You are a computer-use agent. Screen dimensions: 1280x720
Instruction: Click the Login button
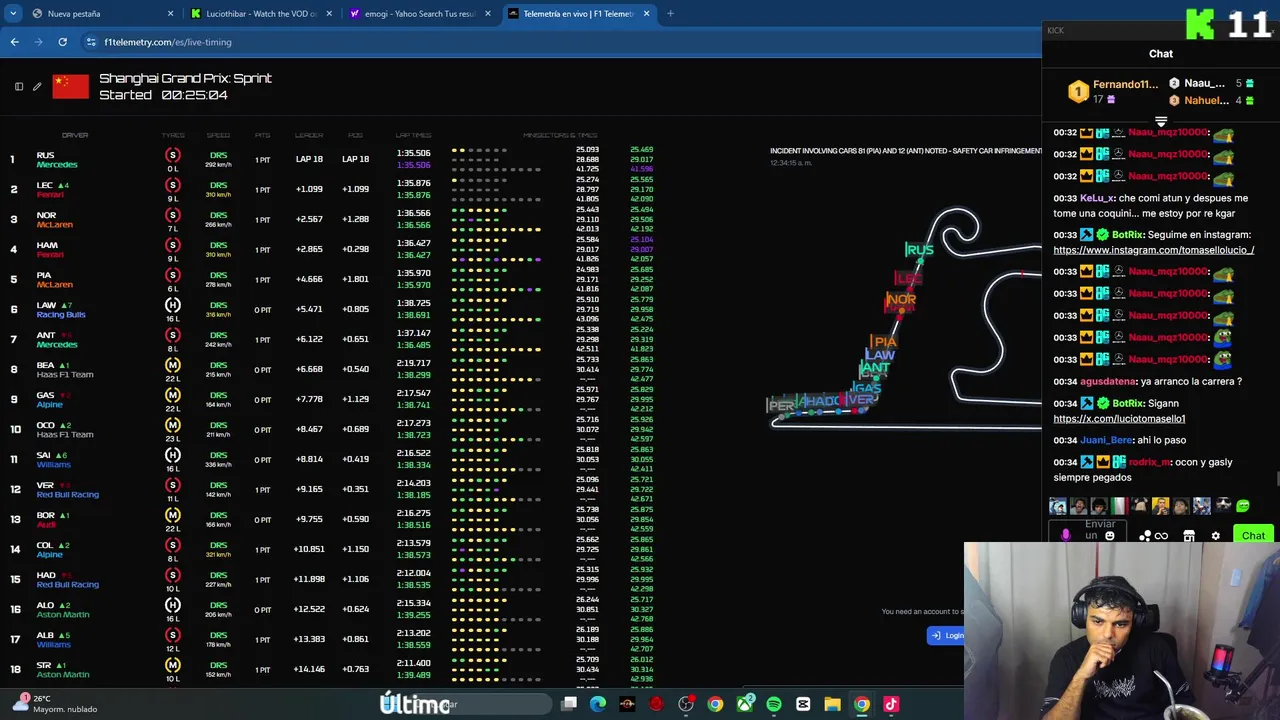[x=946, y=635]
